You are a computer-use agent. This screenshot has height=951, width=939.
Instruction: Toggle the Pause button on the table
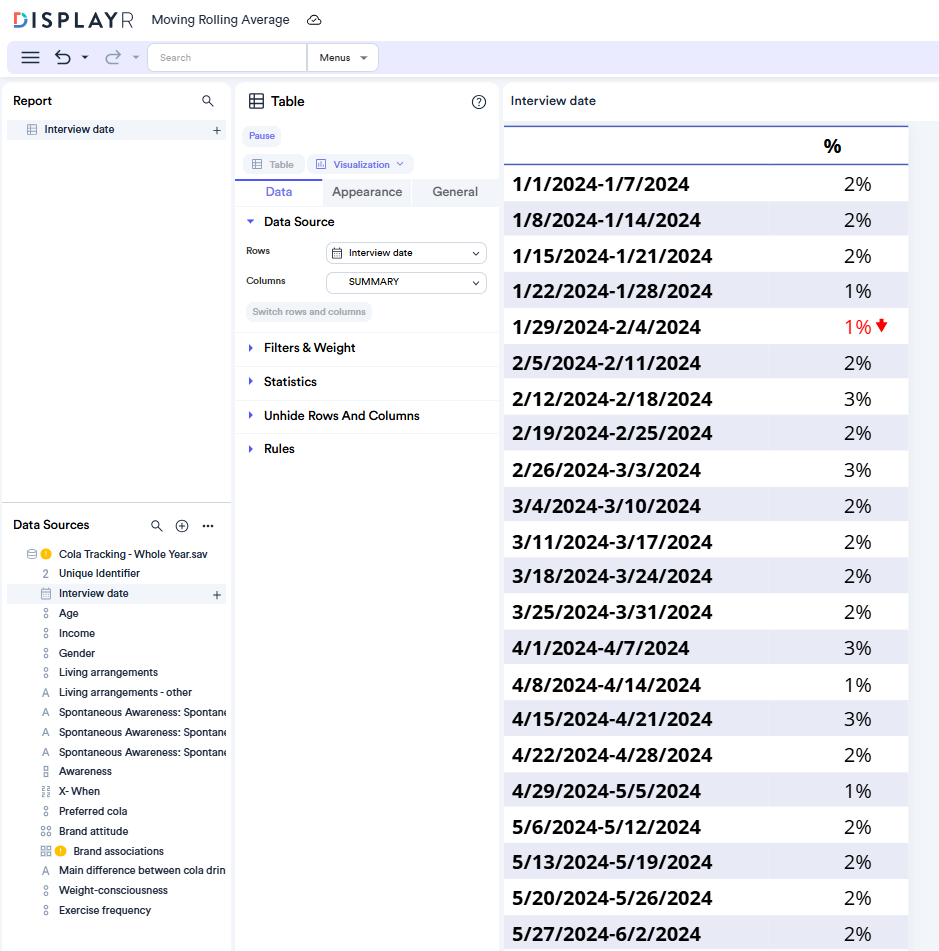261,135
